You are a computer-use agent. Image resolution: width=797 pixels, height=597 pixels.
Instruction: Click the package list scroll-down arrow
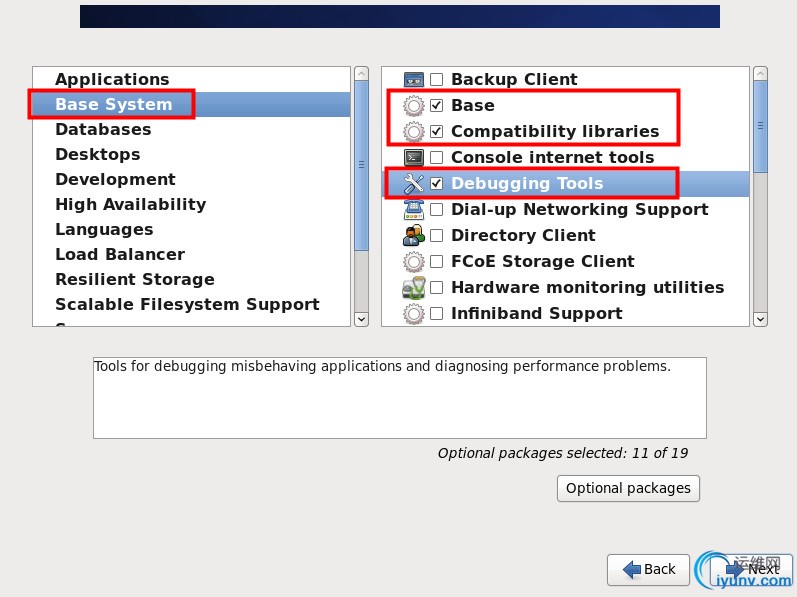760,320
